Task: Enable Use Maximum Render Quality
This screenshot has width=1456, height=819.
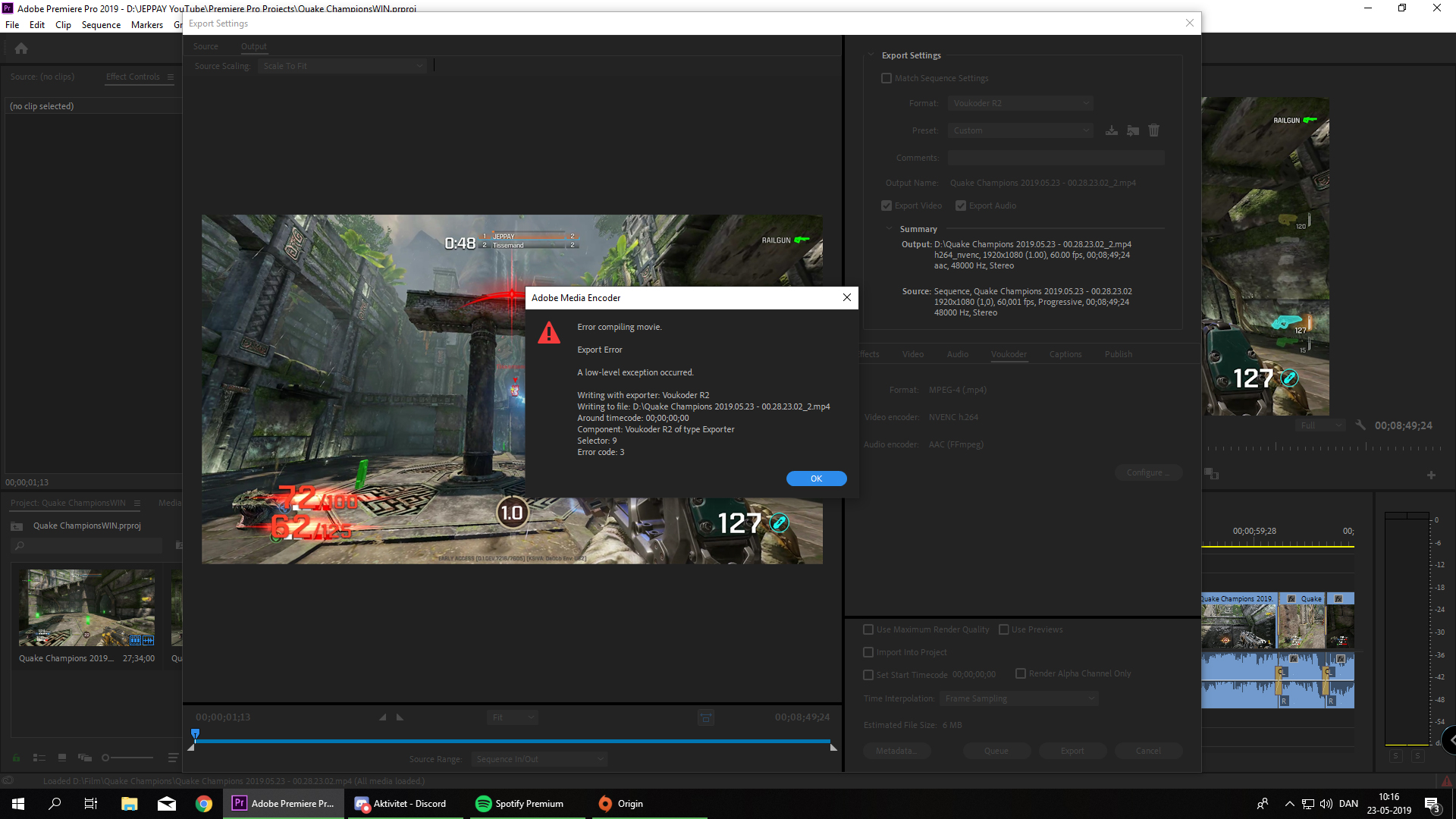Action: (x=868, y=629)
